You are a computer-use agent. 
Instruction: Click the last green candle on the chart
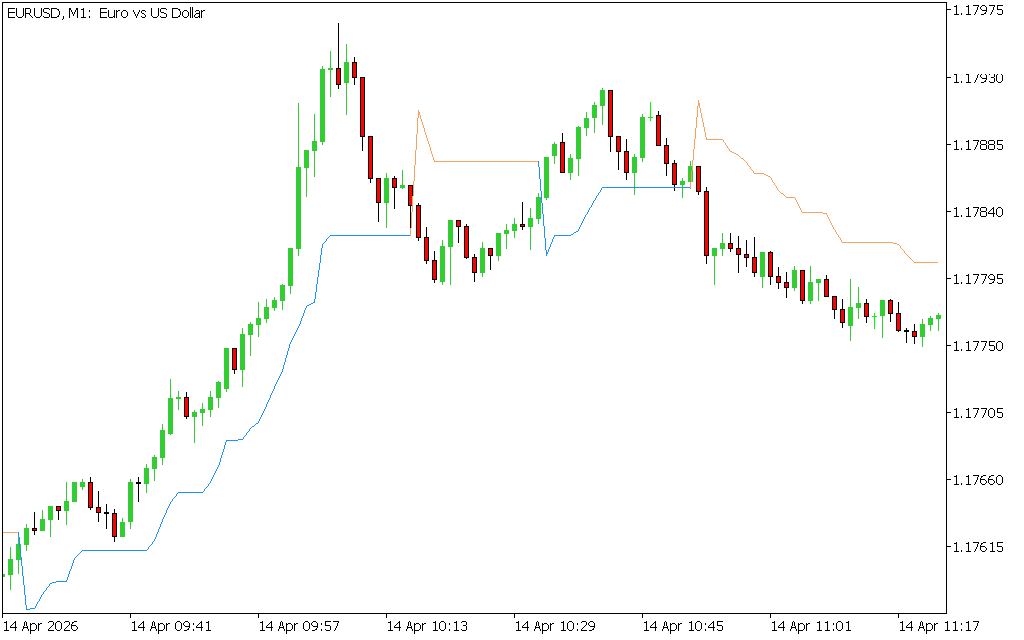tap(938, 318)
